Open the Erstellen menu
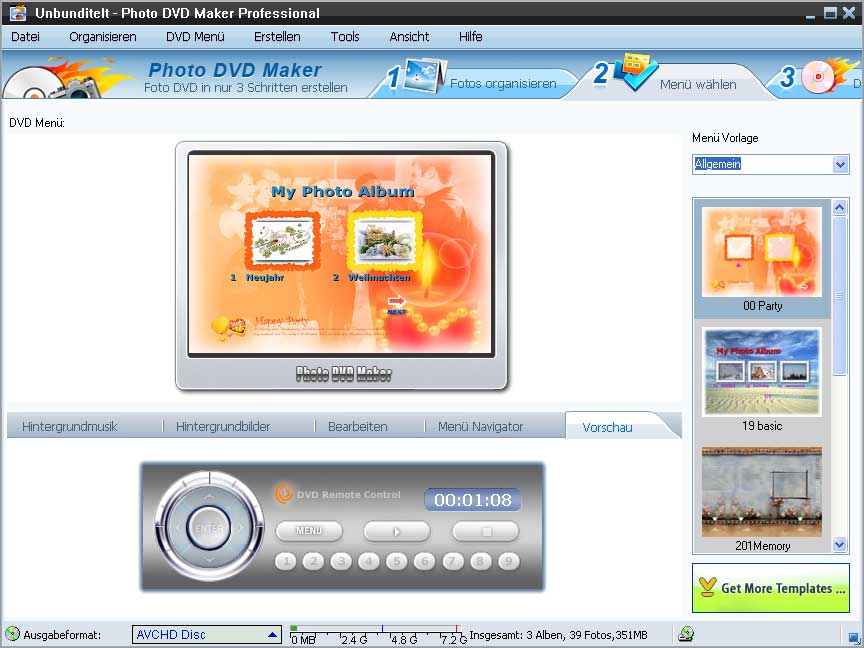Screen dimensions: 864x648 click(277, 37)
